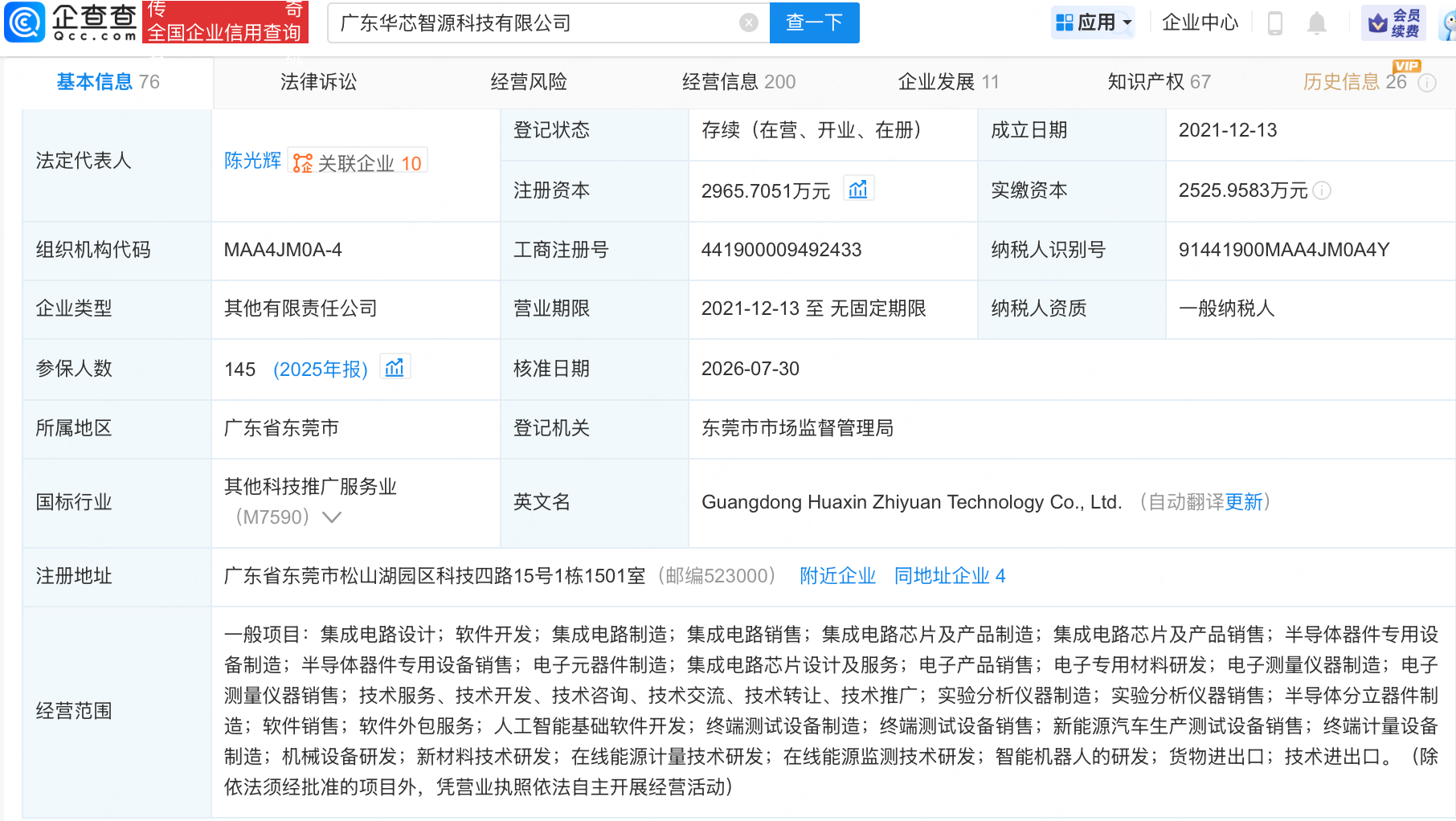Image resolution: width=1456 pixels, height=821 pixels.
Task: Open the 经营风险 tab
Action: (x=529, y=82)
